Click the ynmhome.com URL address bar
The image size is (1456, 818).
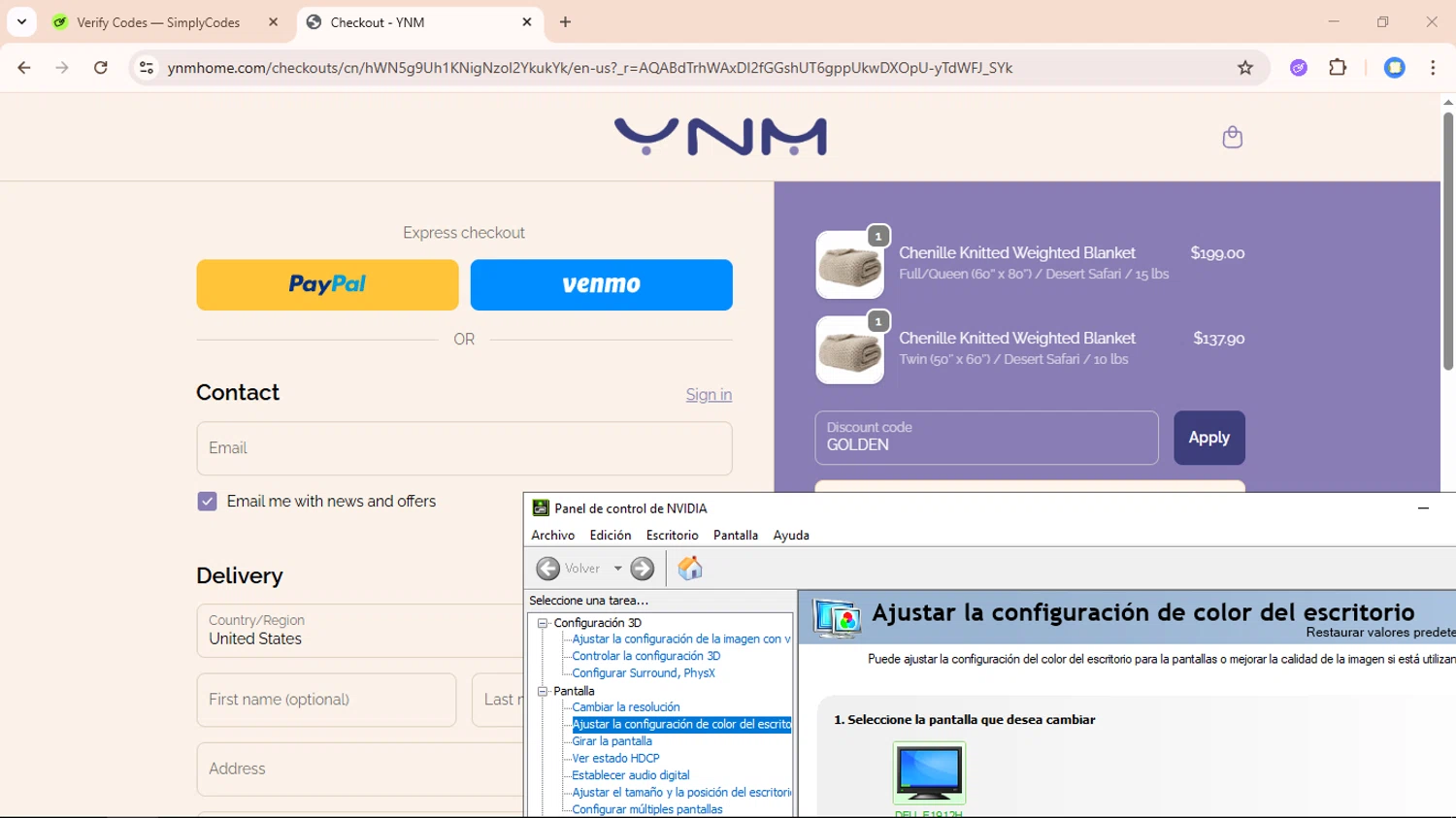tap(589, 68)
